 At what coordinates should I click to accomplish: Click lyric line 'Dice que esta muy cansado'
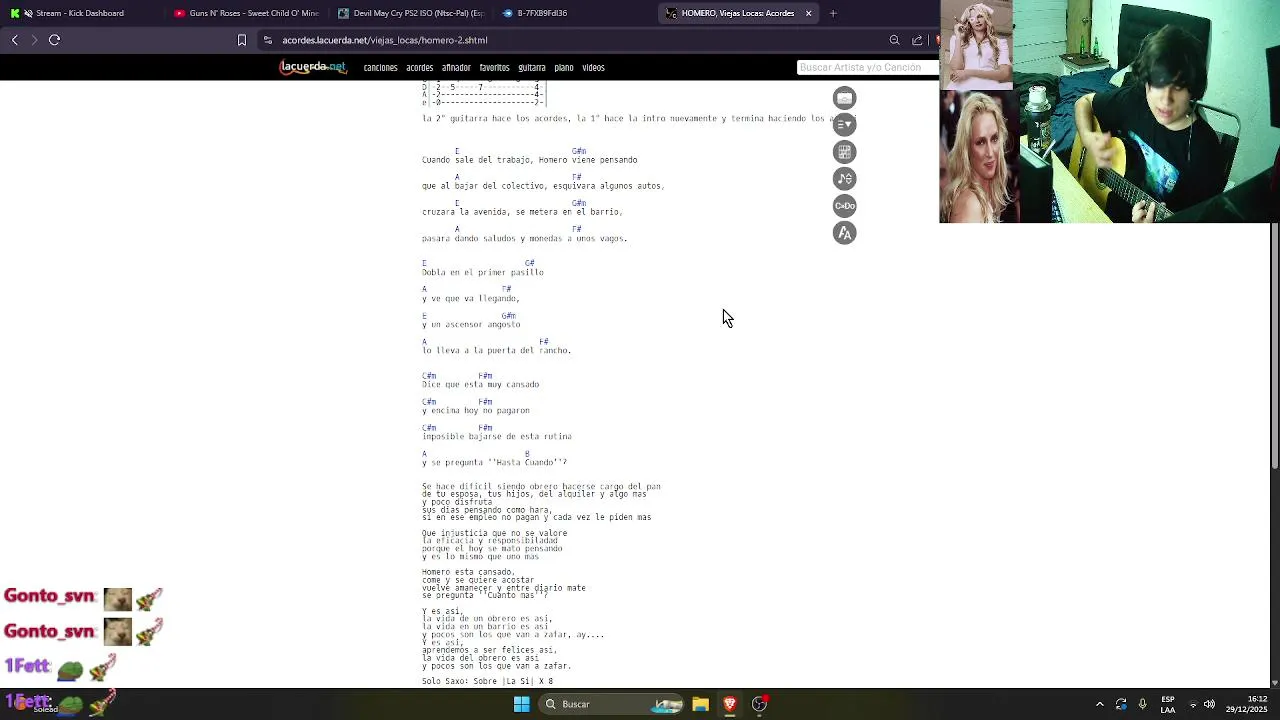pyautogui.click(x=480, y=384)
